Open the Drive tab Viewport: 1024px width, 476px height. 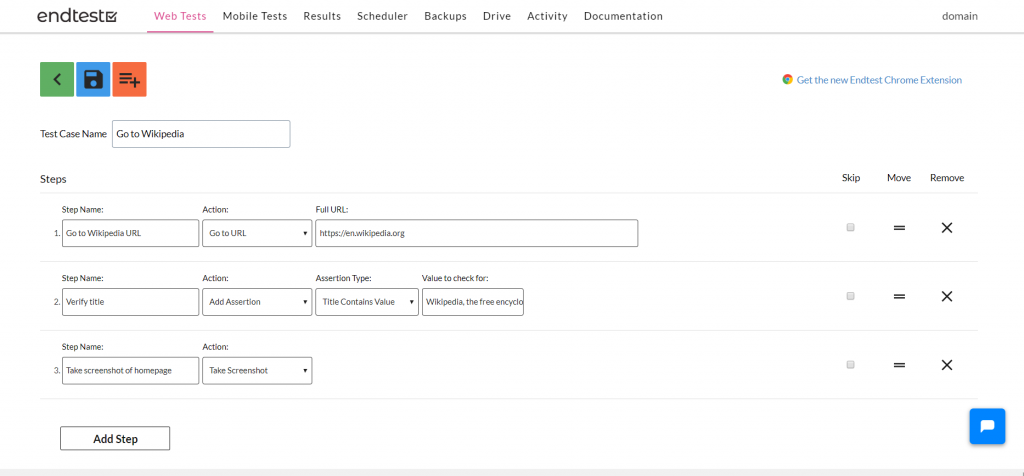pos(497,16)
